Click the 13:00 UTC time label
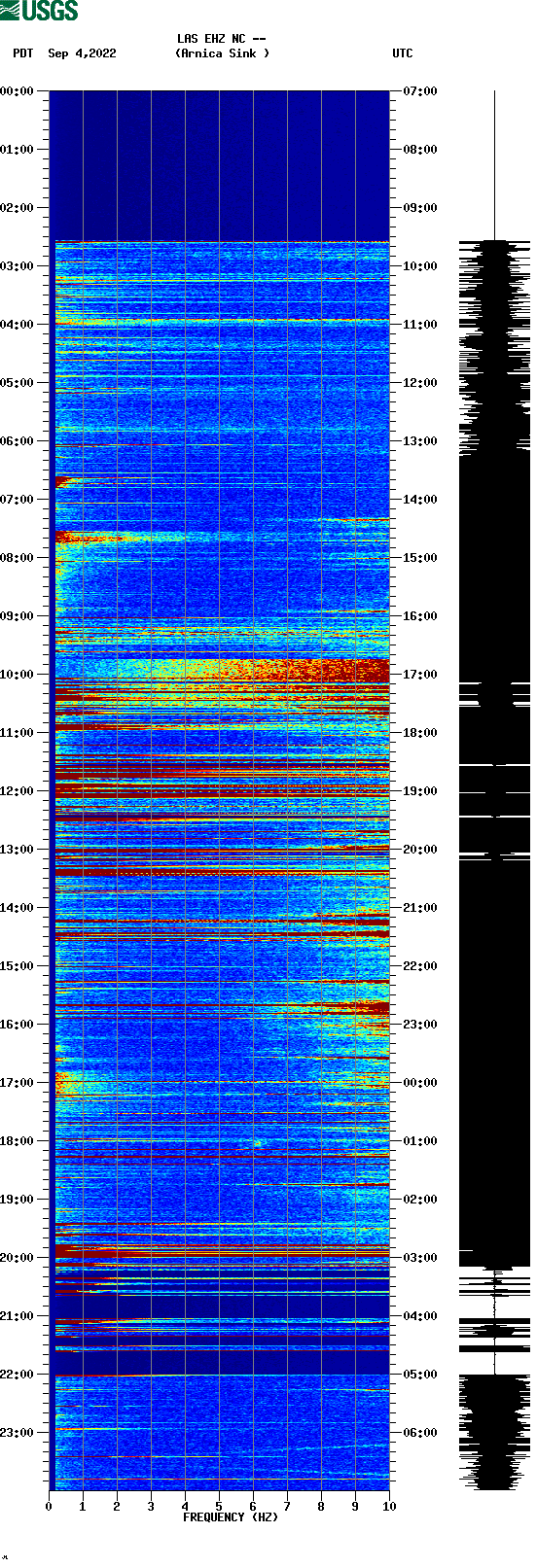The height and width of the screenshot is (1568, 537). click(x=420, y=441)
